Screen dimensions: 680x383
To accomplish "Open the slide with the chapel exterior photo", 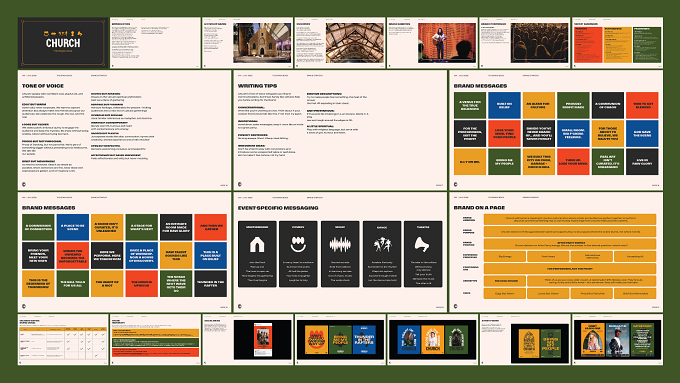I will point(247,43).
